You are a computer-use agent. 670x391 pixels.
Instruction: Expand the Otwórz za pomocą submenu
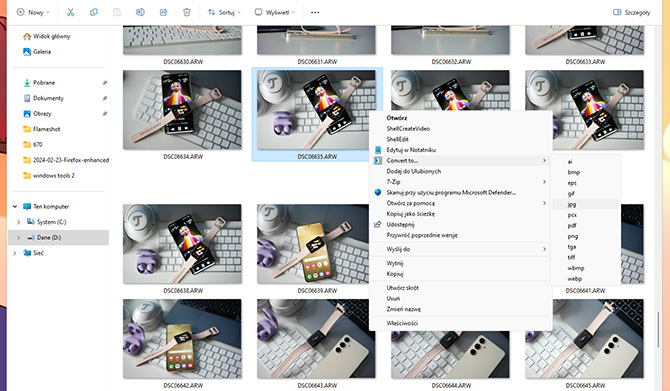coord(461,203)
